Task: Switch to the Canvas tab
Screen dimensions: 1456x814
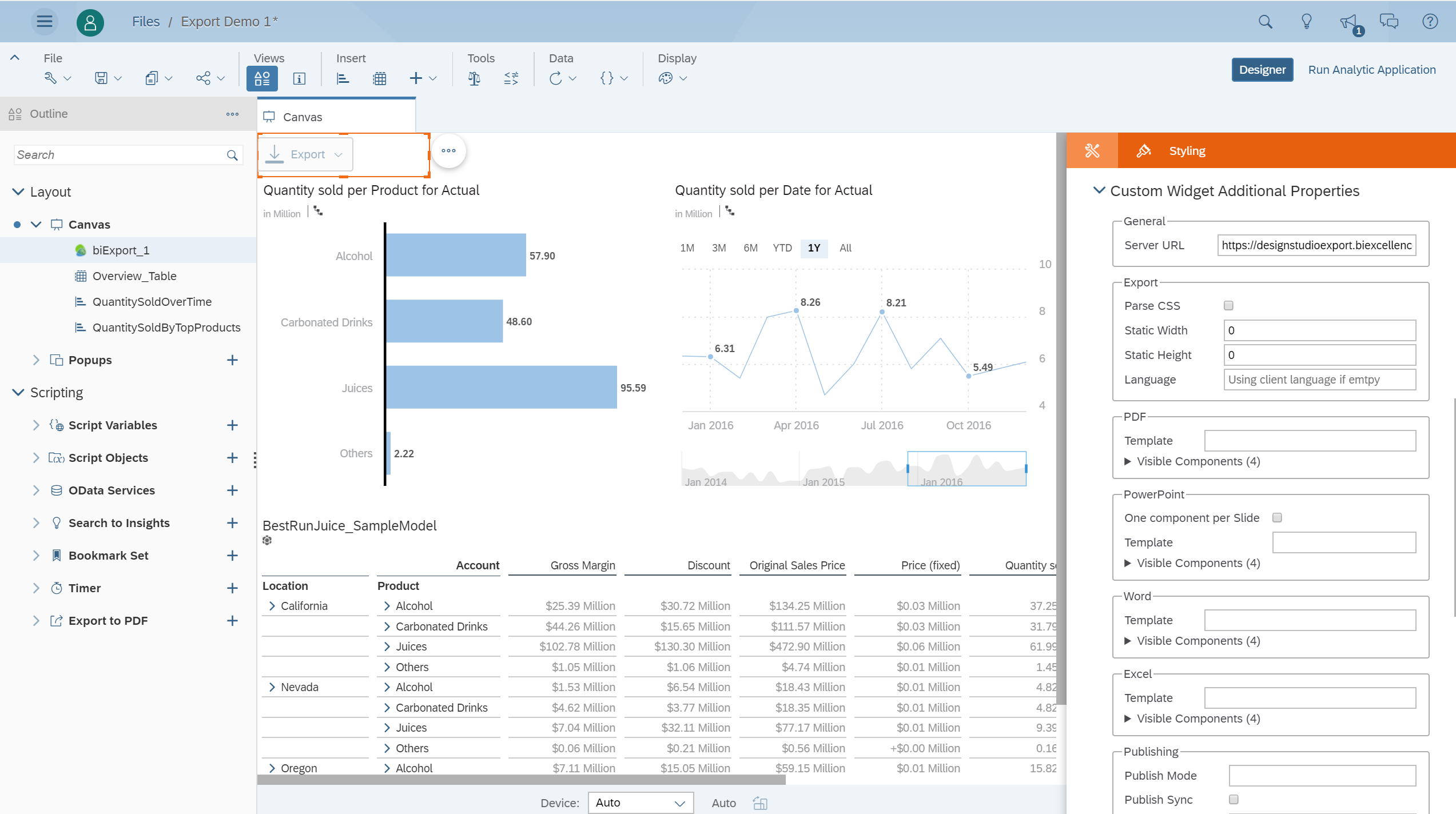Action: (336, 116)
